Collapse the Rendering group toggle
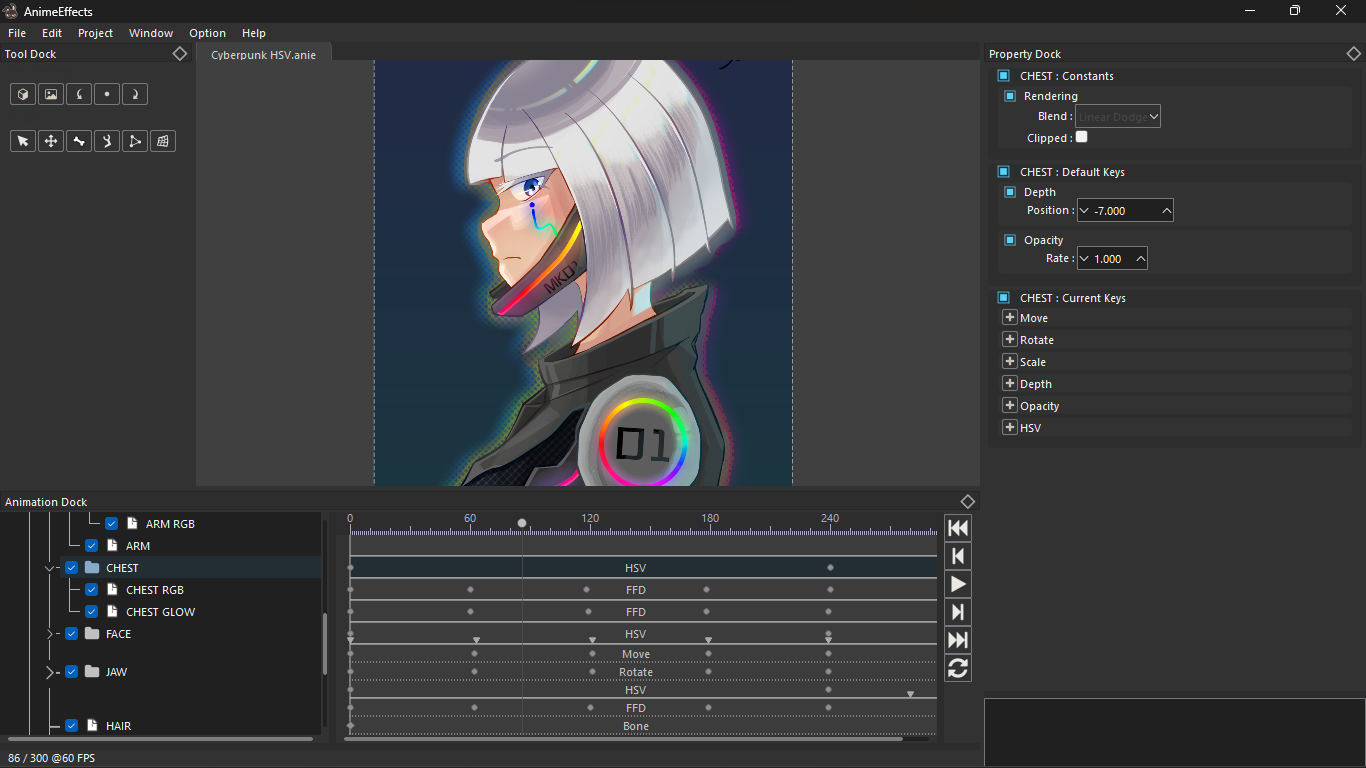 click(1010, 96)
